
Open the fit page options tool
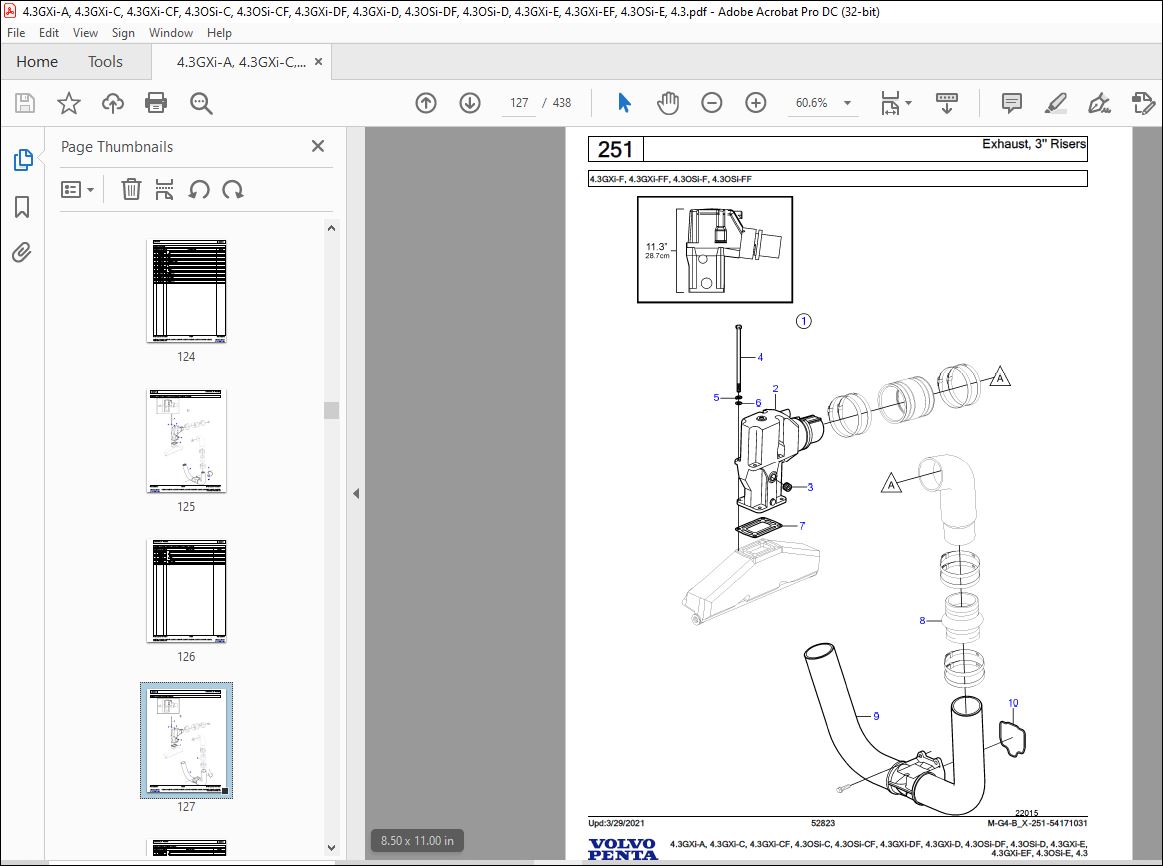tap(890, 103)
